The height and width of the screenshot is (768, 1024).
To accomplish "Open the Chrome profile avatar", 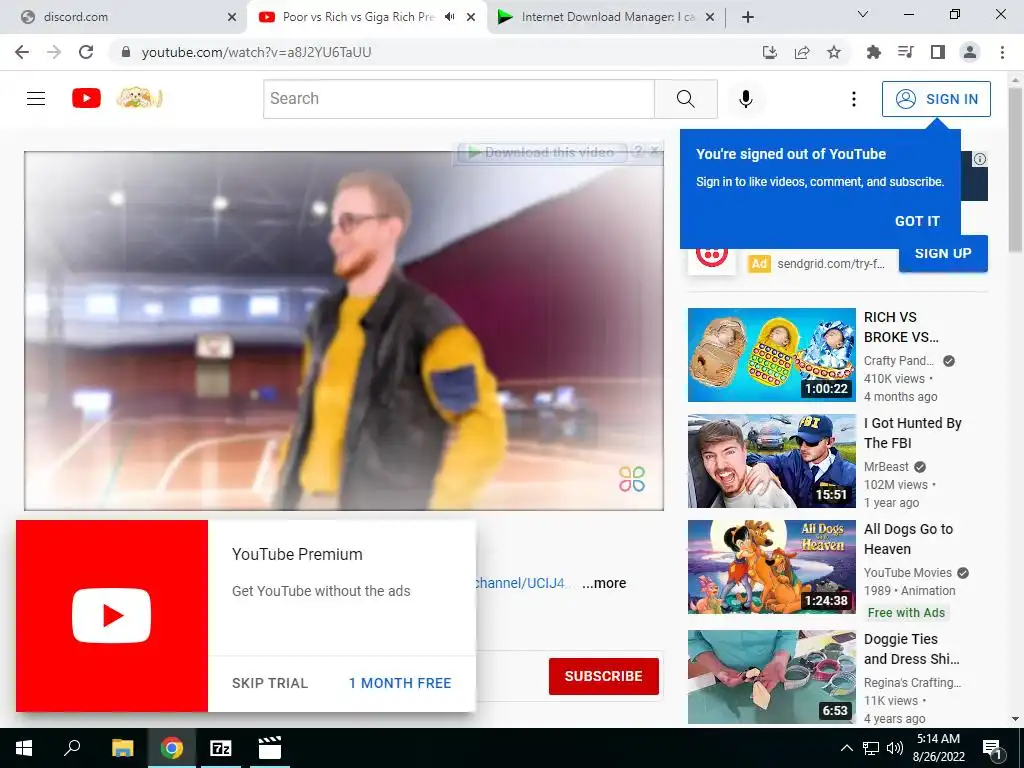I will [970, 52].
